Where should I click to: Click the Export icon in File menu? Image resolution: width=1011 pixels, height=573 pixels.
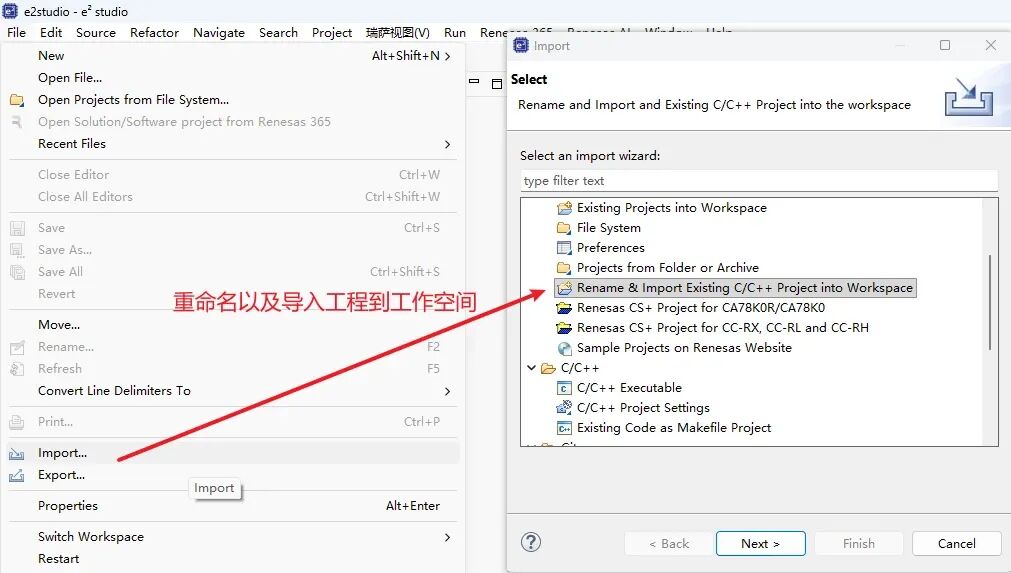pos(17,475)
